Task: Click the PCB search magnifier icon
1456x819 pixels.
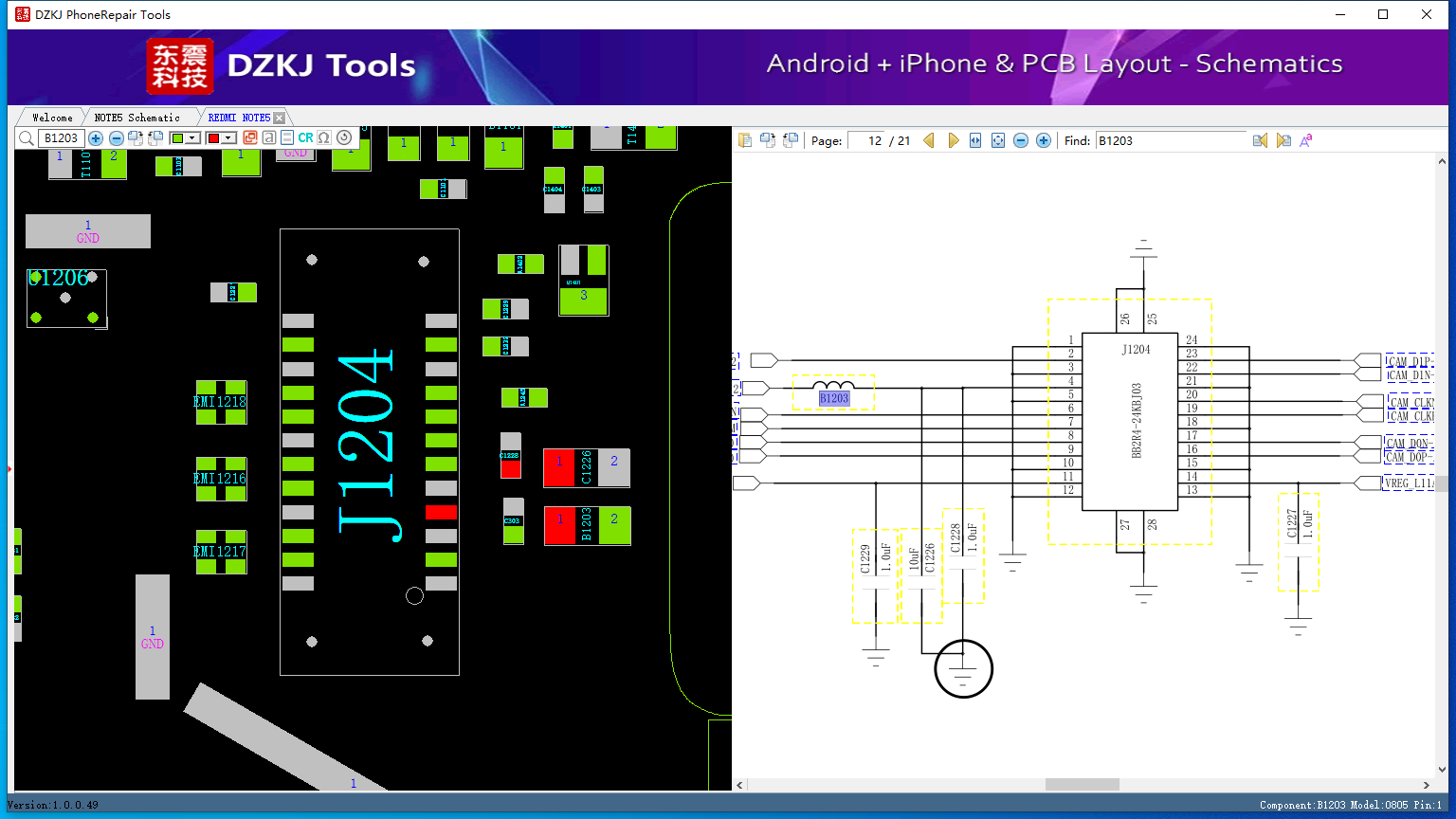Action: coord(27,138)
